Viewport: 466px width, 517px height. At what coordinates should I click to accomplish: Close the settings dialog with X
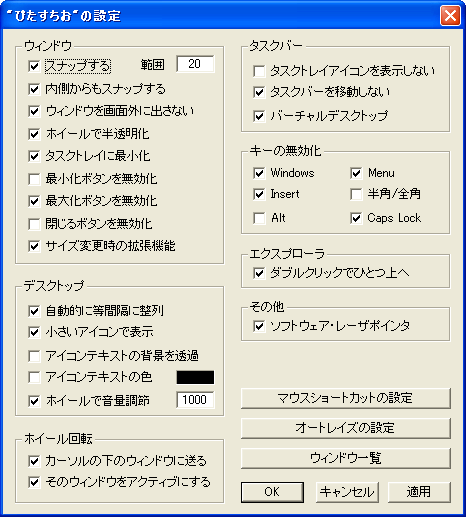click(450, 15)
